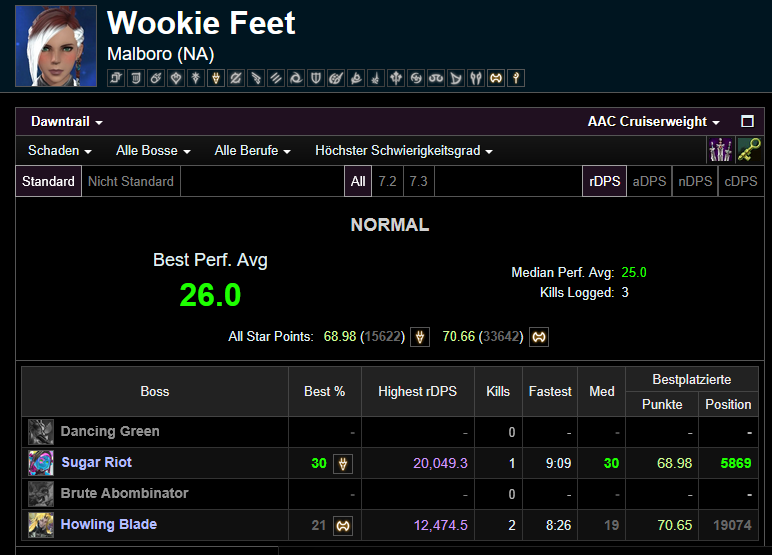The width and height of the screenshot is (772, 555).
Task: Select the Reaper job icon
Action: [356, 78]
